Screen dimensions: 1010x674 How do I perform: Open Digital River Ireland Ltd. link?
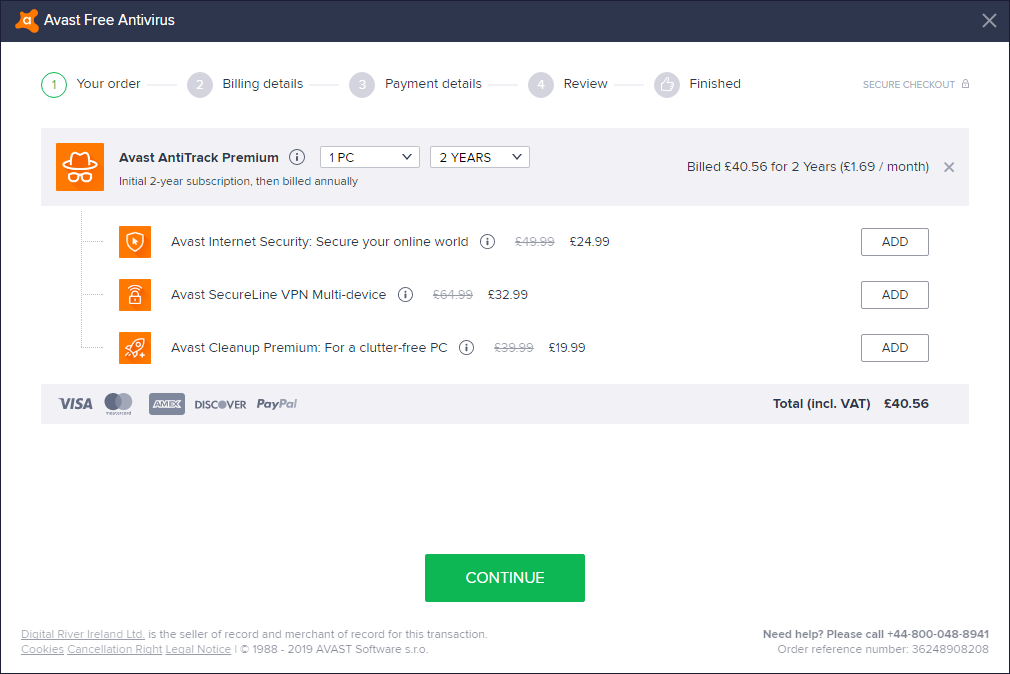(83, 634)
